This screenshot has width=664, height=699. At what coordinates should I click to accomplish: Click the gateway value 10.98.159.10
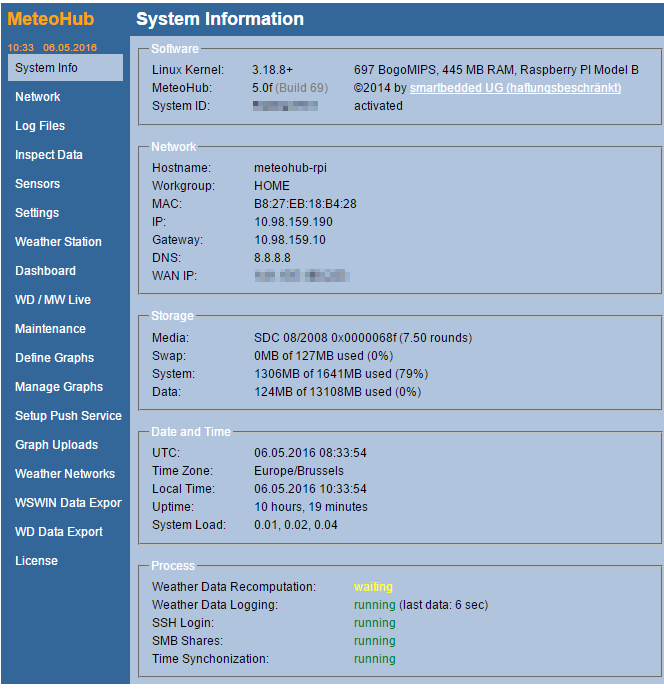point(290,240)
